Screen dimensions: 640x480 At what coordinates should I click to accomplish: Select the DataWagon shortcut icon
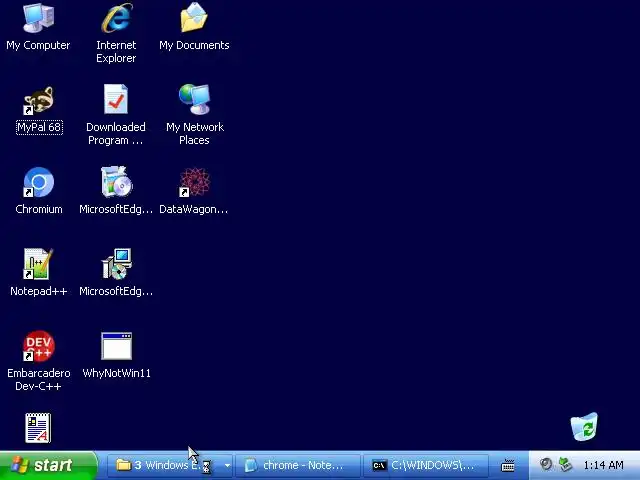click(x=195, y=182)
